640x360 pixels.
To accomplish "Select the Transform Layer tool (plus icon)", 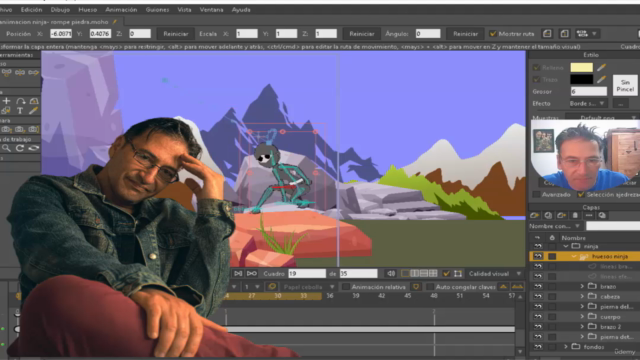I will [6, 101].
